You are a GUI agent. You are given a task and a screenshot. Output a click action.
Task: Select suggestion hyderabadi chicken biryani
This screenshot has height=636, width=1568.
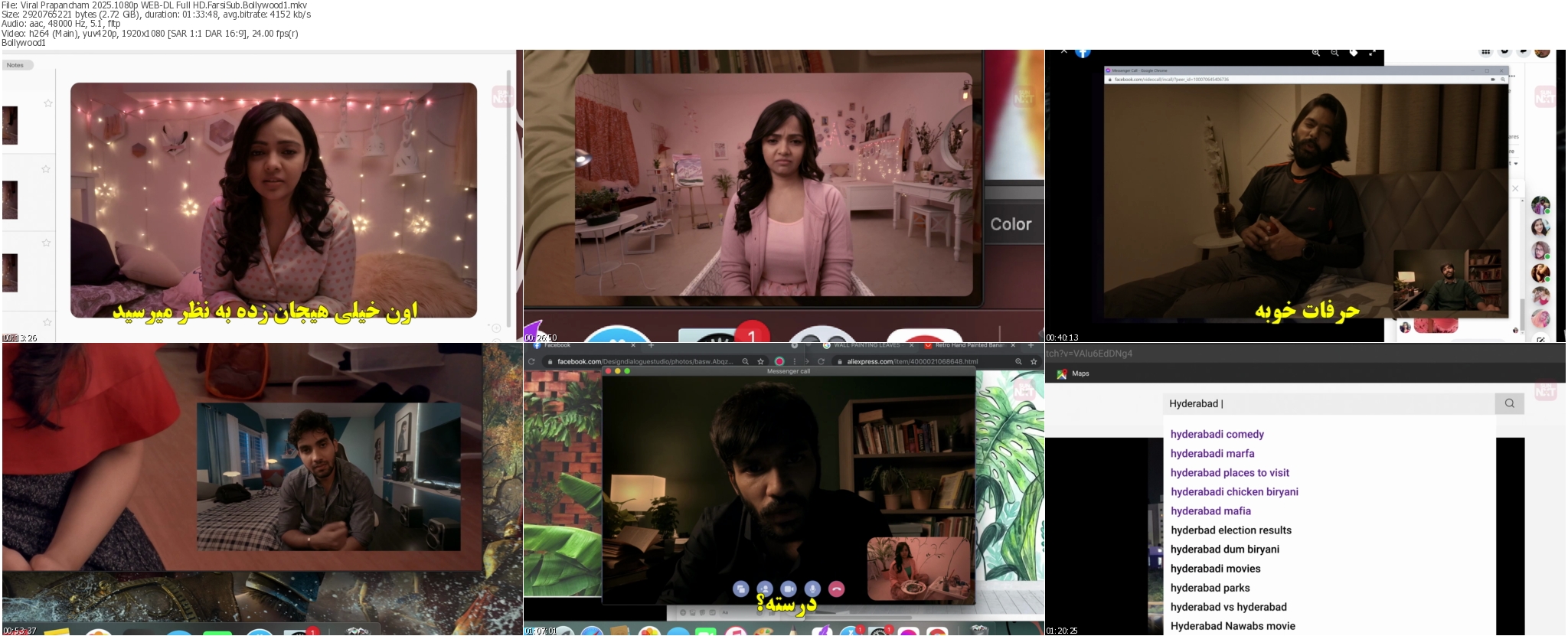click(1234, 491)
